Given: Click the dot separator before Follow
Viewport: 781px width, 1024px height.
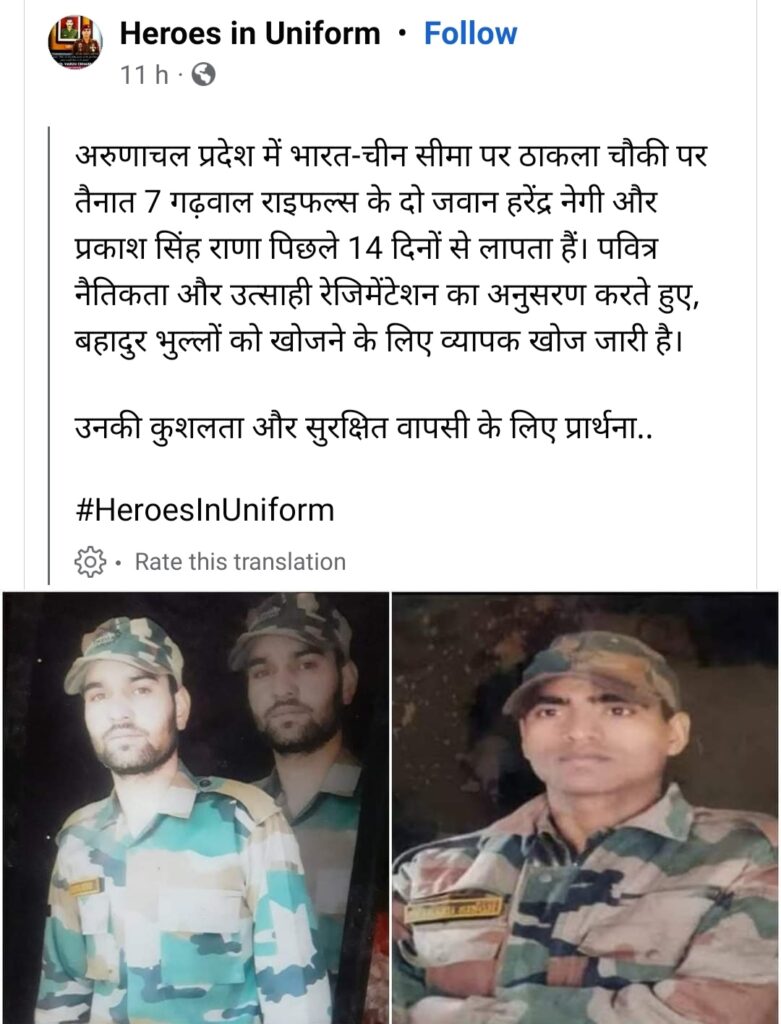Looking at the screenshot, I should [402, 33].
